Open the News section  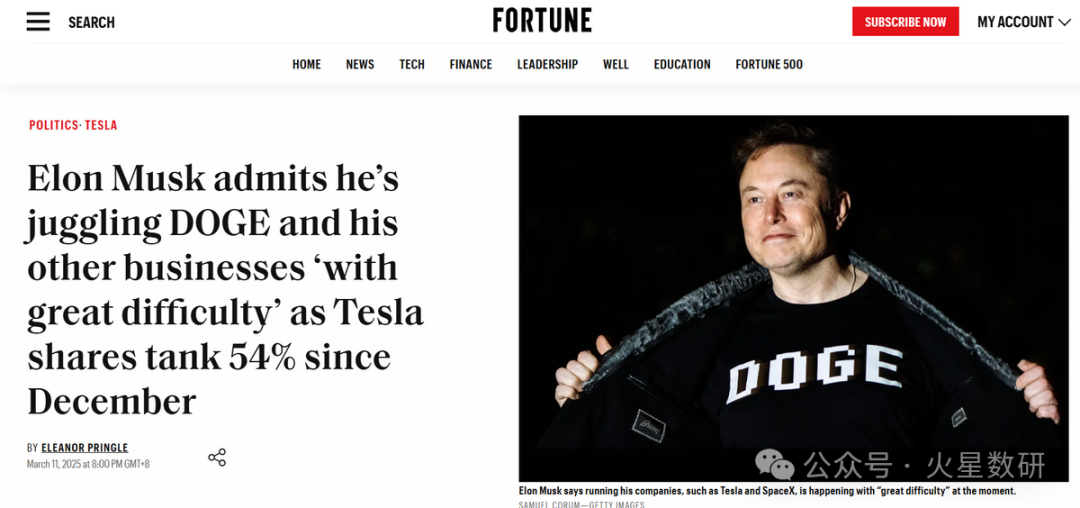point(360,64)
